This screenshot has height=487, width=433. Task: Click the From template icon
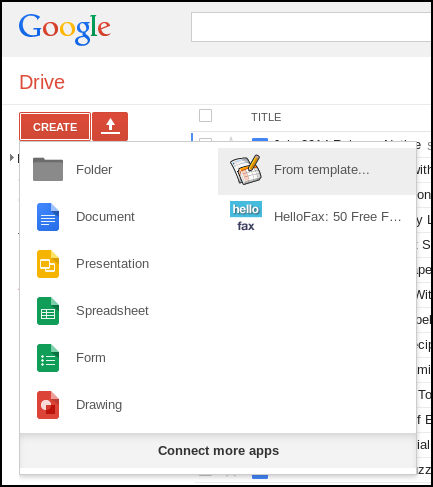click(x=246, y=169)
